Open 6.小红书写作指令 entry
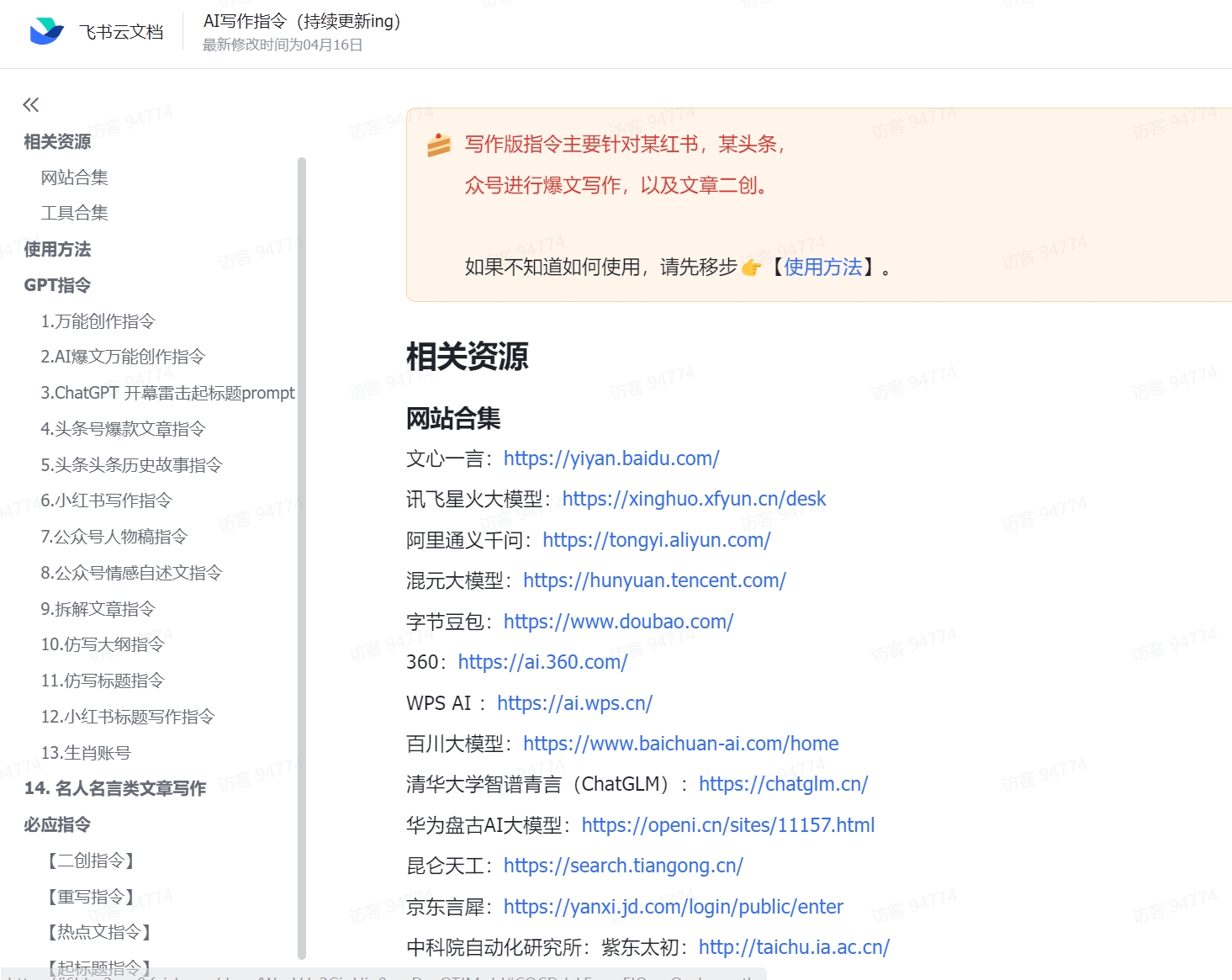Screen dimensions: 1232x980 (107, 501)
